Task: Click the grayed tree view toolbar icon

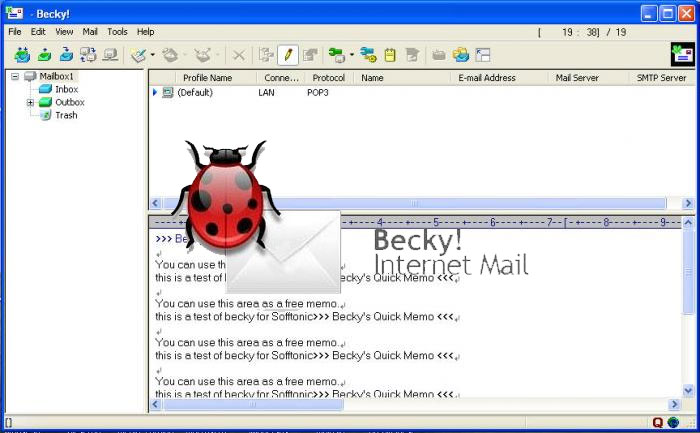Action: [x=266, y=55]
